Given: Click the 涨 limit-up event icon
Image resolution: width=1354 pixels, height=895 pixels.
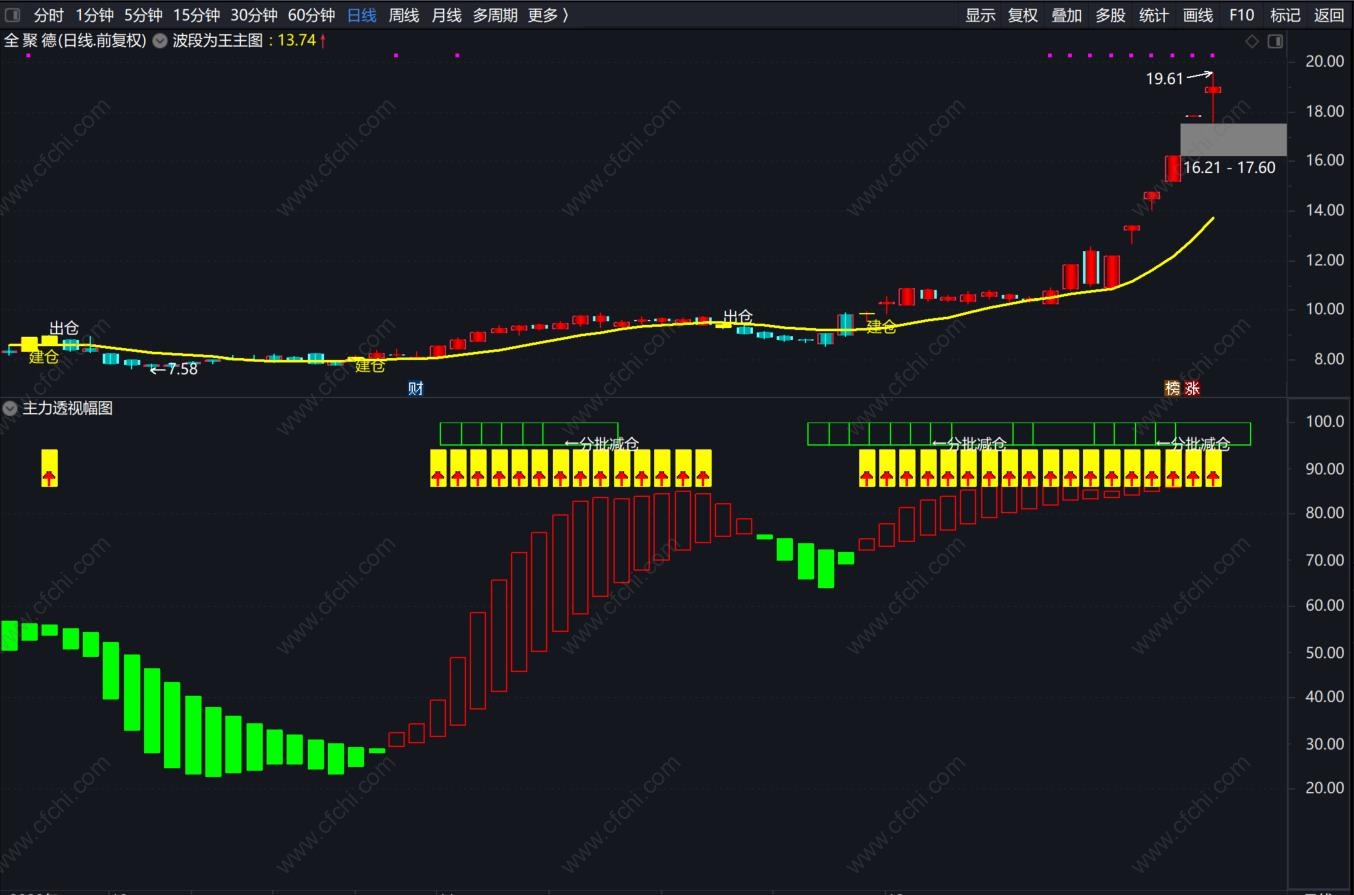Looking at the screenshot, I should click(x=1192, y=388).
